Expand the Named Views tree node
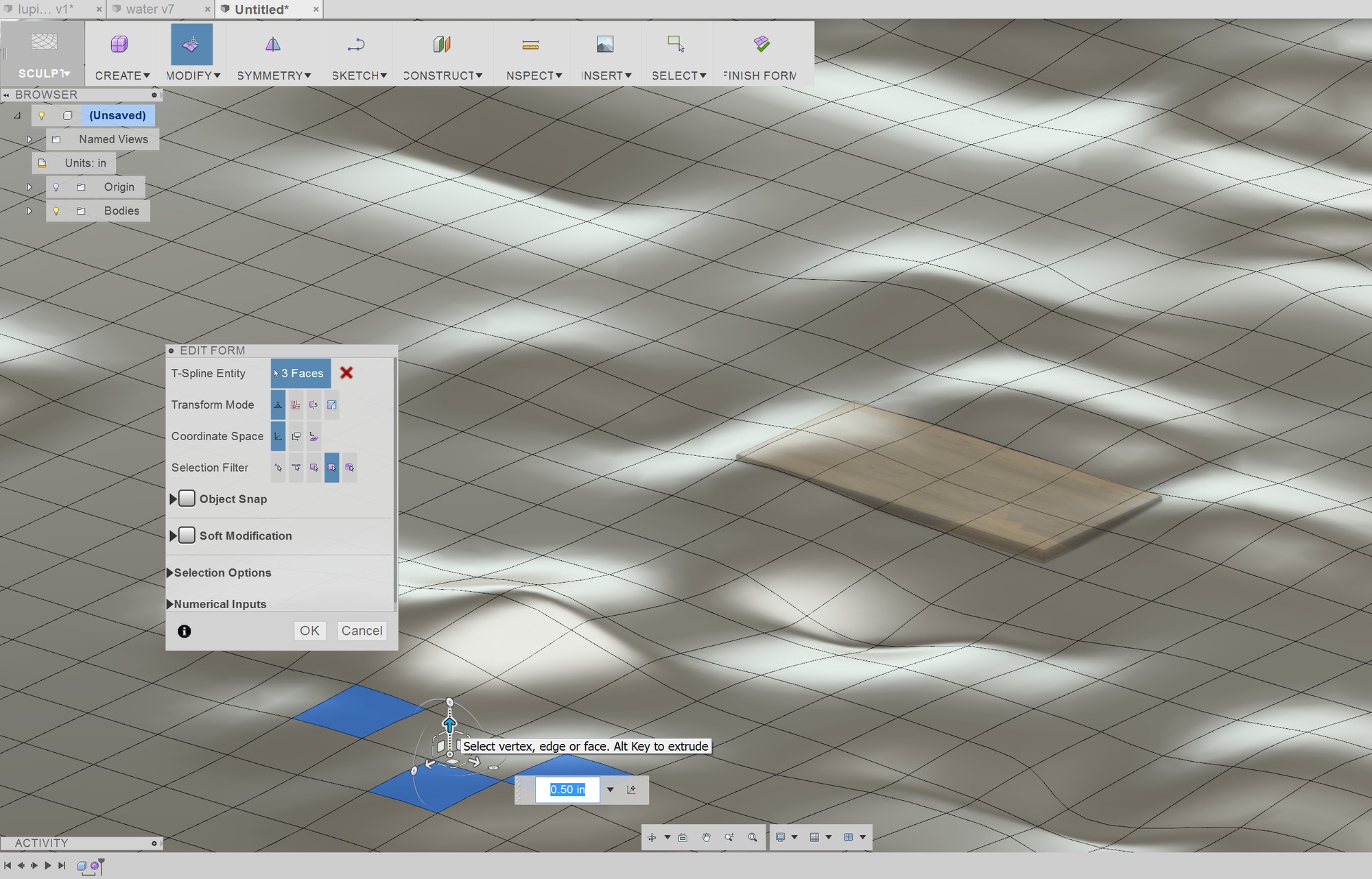Image resolution: width=1372 pixels, height=879 pixels. click(x=29, y=139)
